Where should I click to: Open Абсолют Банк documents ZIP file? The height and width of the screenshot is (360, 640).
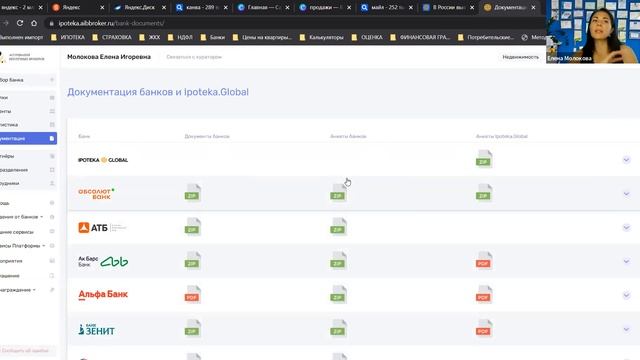coord(193,193)
